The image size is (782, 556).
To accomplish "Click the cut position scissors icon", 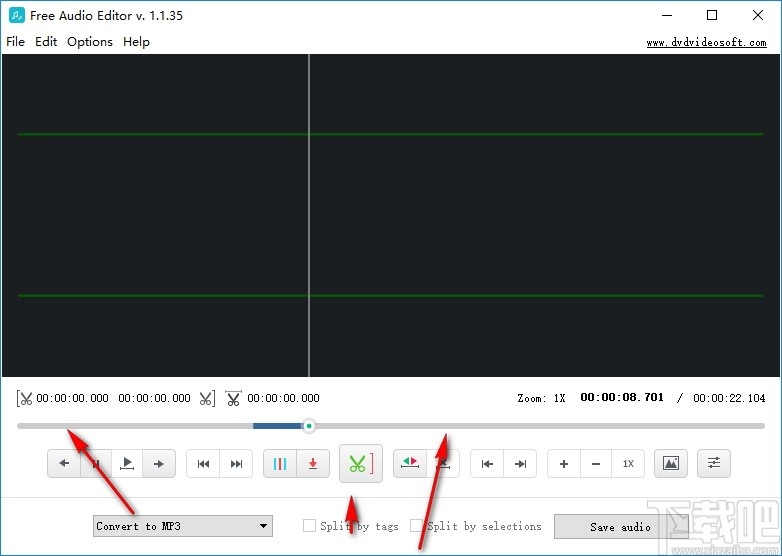I will (x=233, y=398).
